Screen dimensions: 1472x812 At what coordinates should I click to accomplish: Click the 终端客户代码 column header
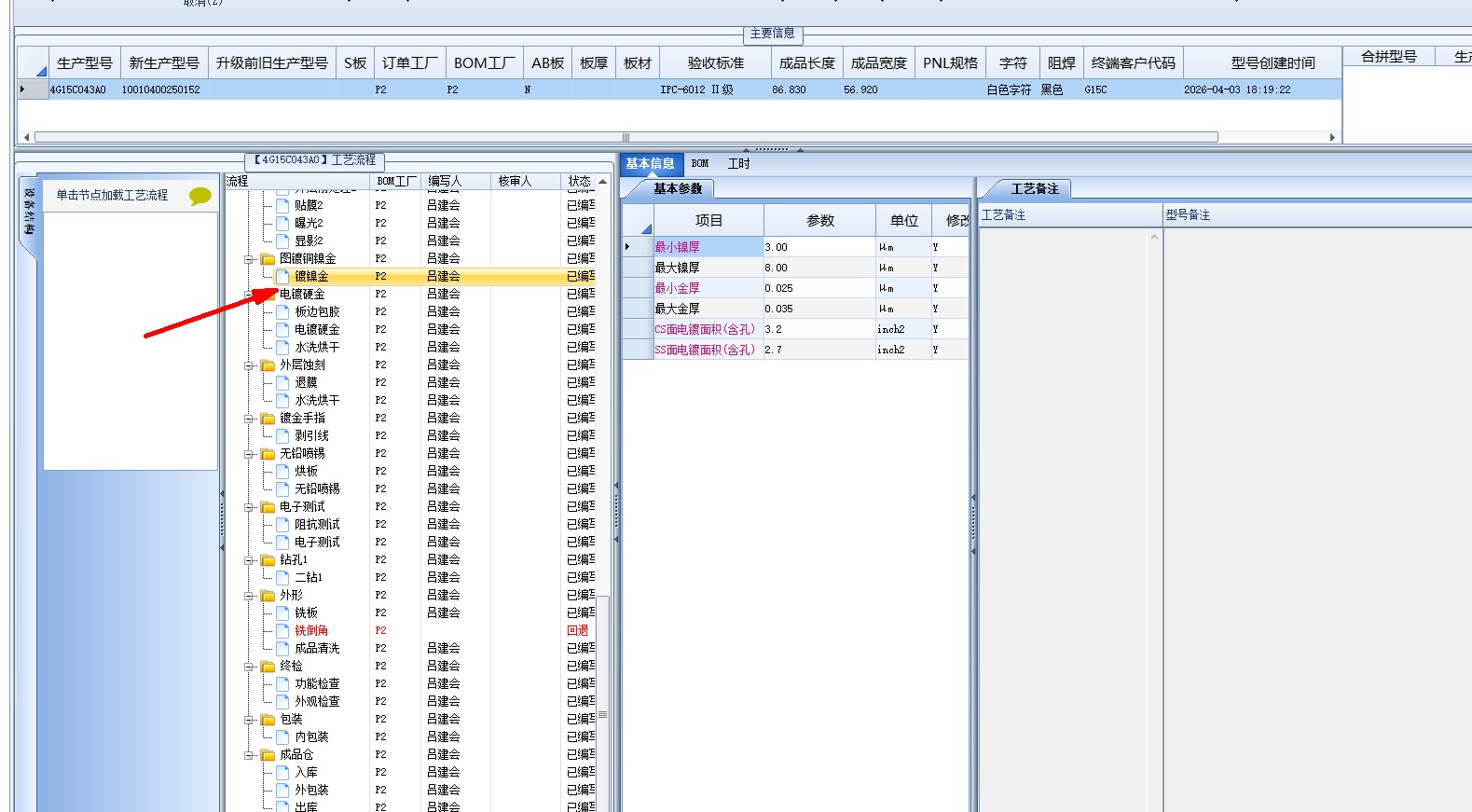[1133, 62]
